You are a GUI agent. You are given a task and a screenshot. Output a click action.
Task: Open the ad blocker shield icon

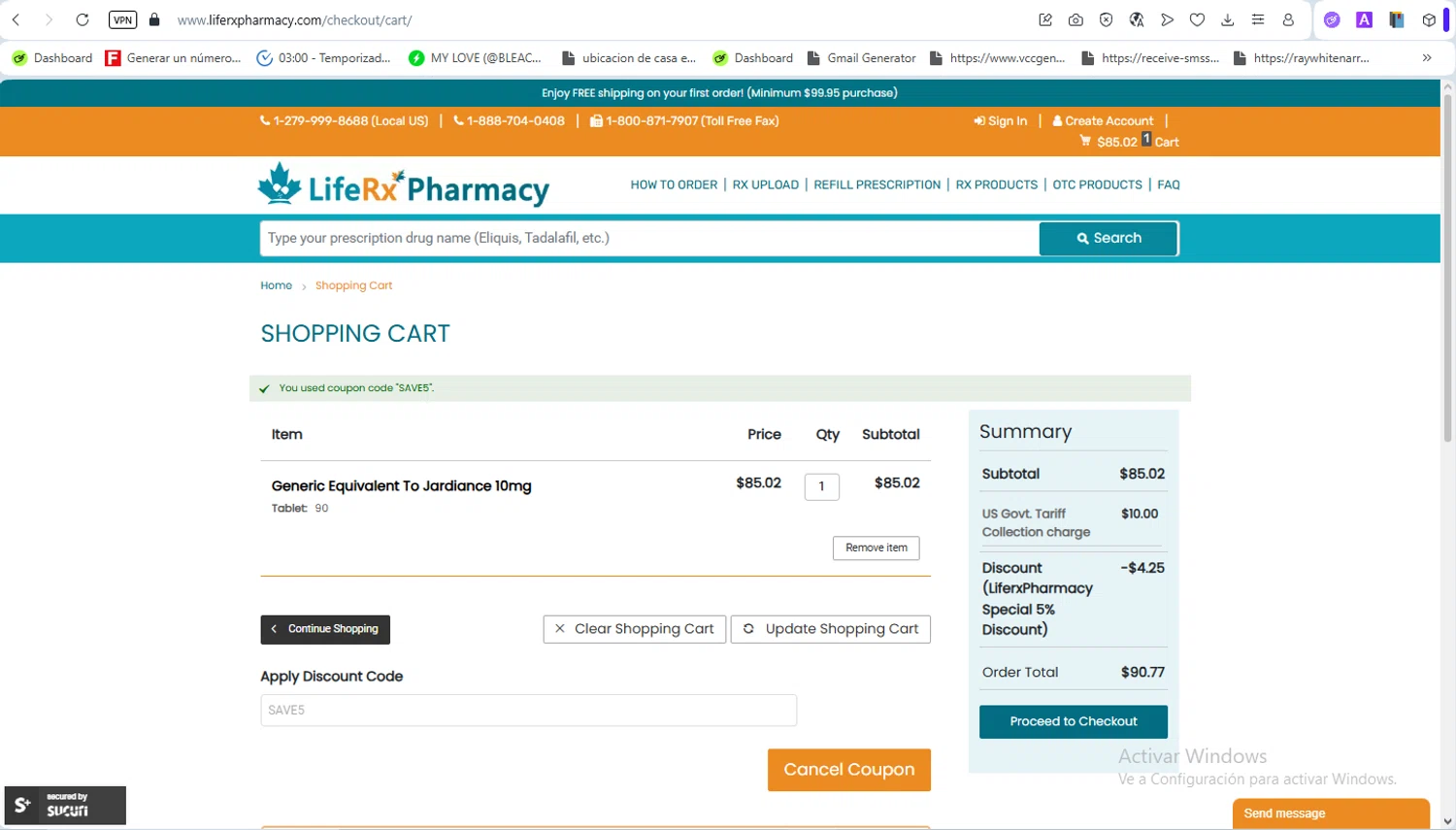pos(1106,19)
